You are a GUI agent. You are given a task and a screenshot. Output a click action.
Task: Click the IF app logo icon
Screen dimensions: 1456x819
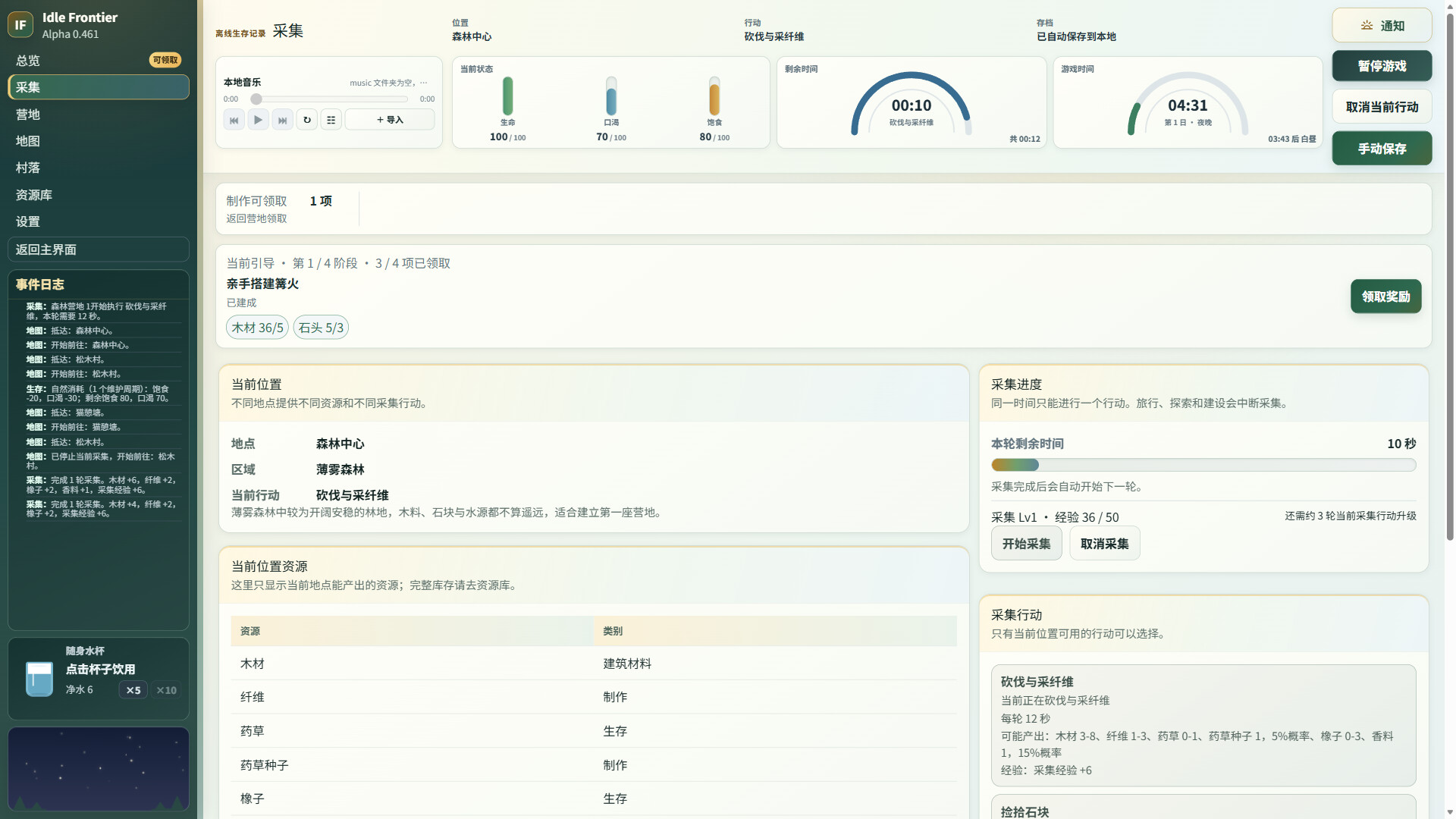[x=20, y=24]
